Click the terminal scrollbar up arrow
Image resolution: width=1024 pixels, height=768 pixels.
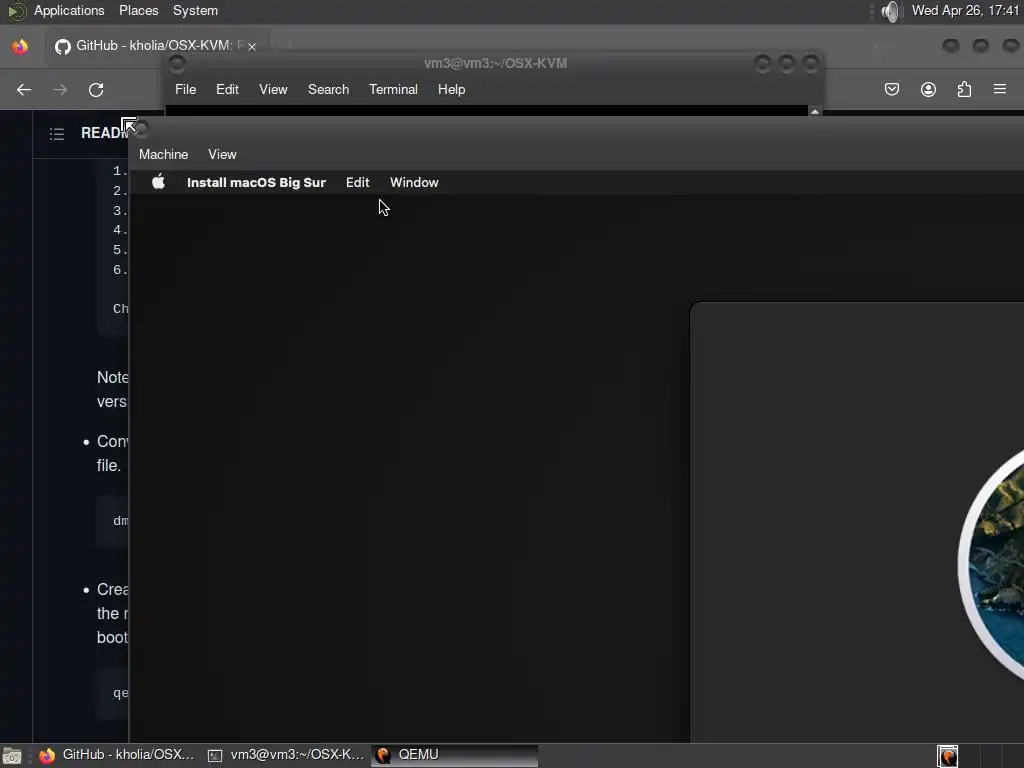click(x=815, y=111)
